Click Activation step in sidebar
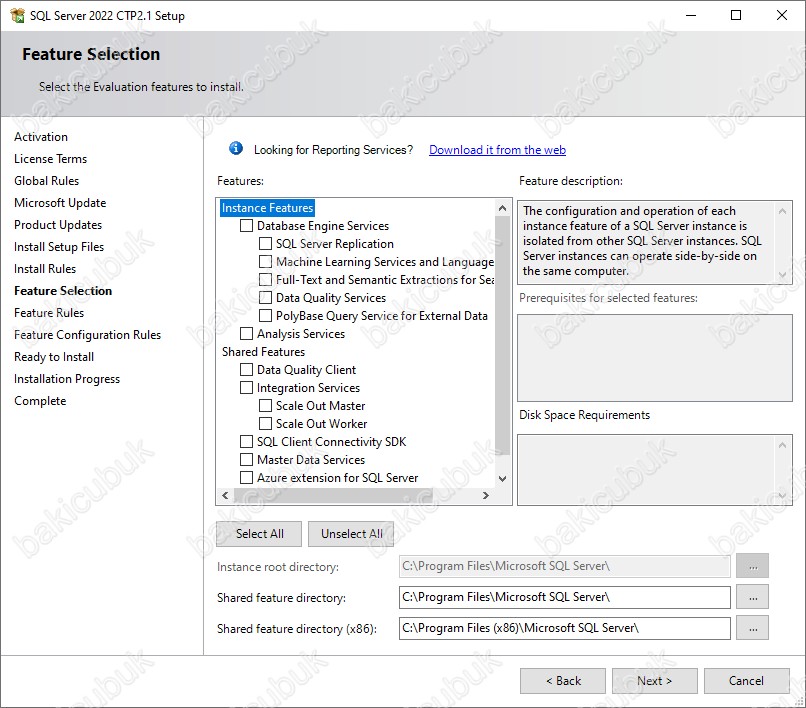 (x=41, y=137)
